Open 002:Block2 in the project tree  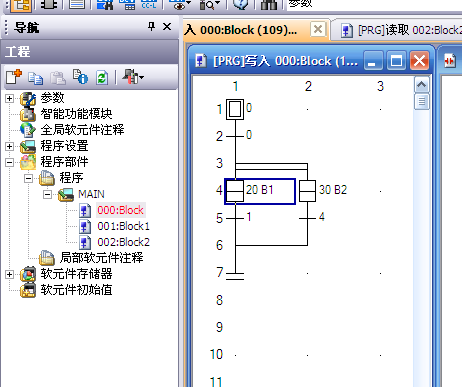(123, 242)
